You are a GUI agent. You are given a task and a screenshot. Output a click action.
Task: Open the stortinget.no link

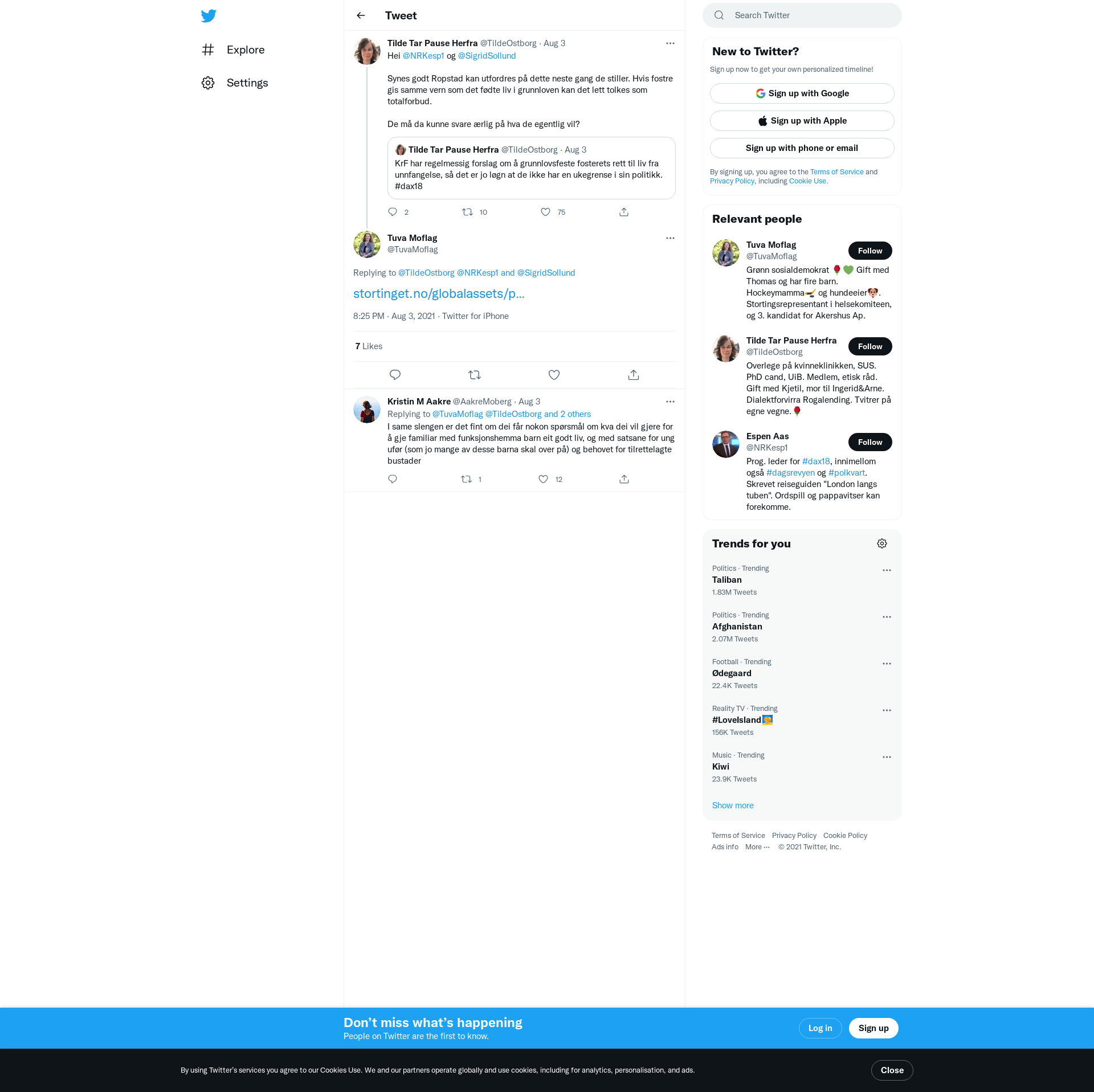(439, 293)
